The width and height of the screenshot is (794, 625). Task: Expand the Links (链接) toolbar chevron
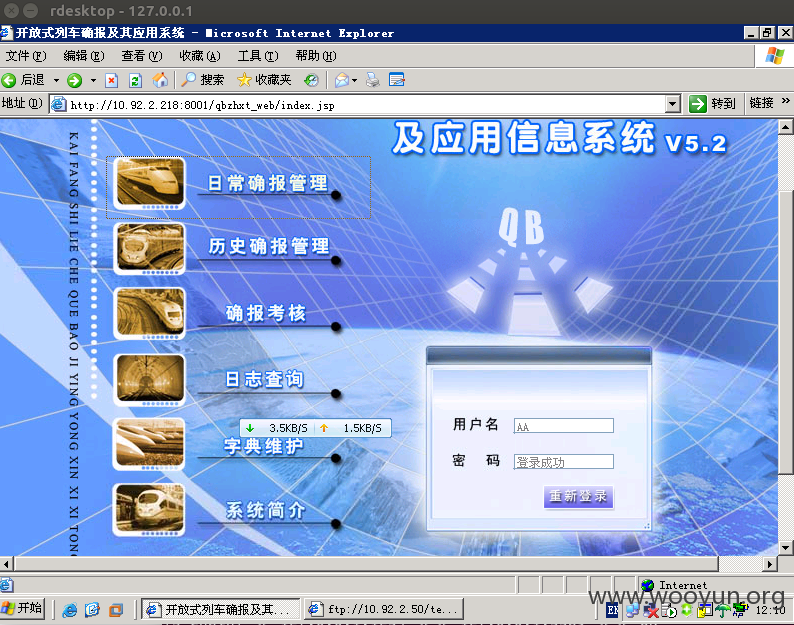(785, 101)
